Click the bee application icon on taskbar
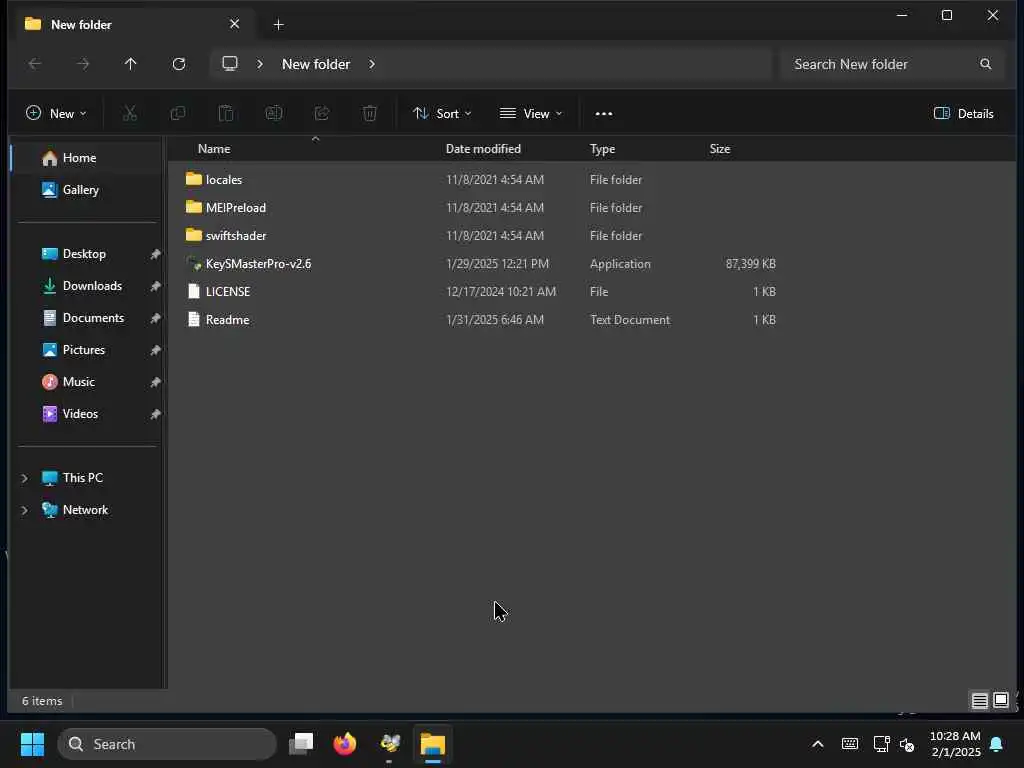Viewport: 1024px width, 768px height. (x=389, y=744)
